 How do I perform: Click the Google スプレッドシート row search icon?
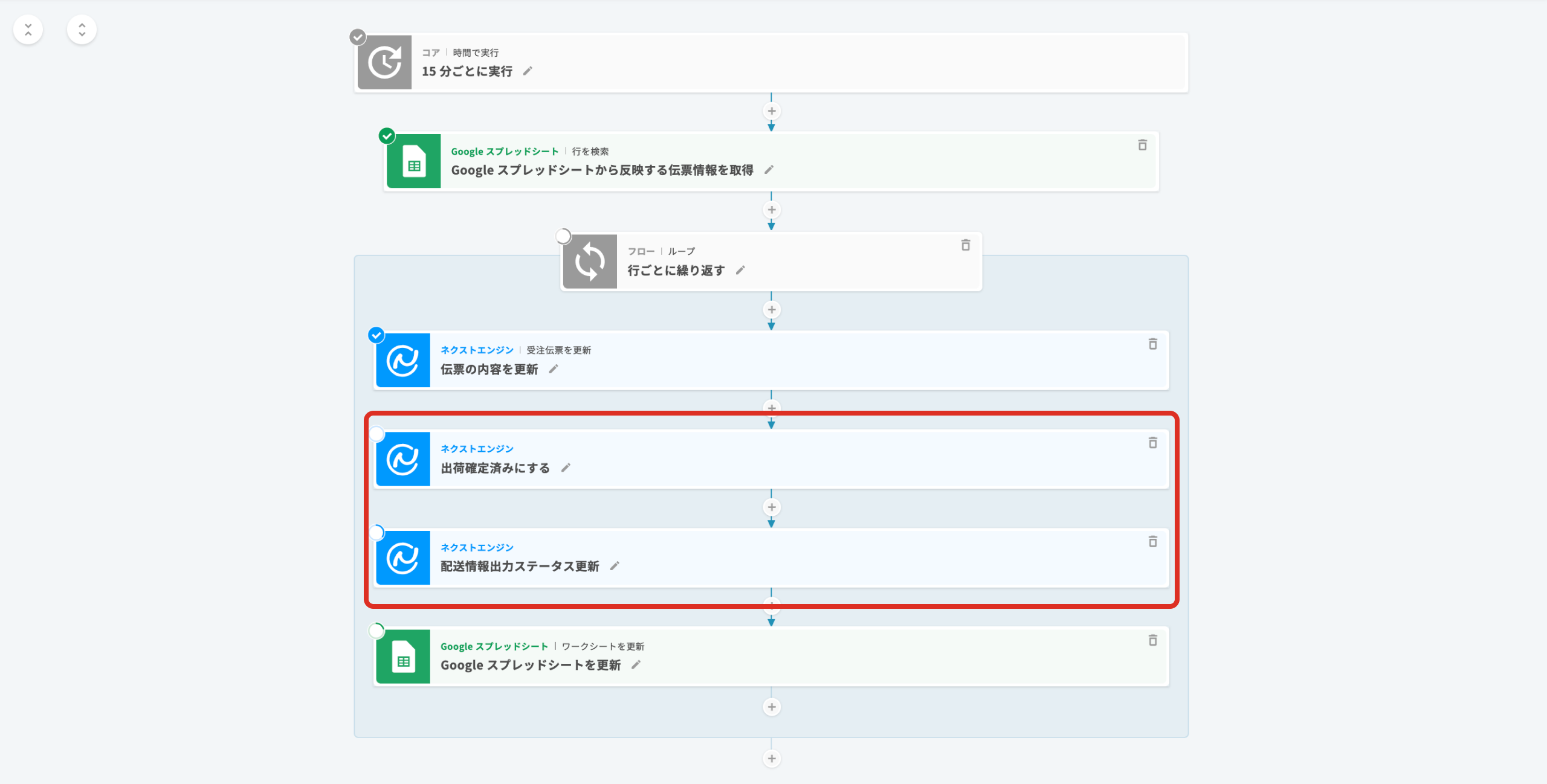click(x=413, y=161)
